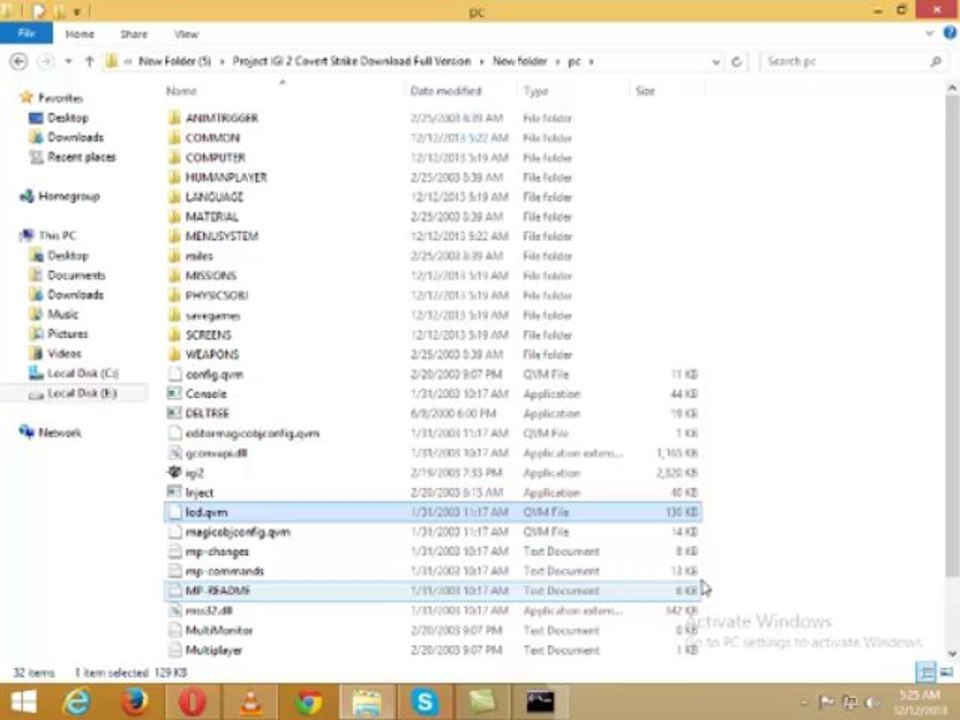Screen dimensions: 960x720
Task: Select the lod.qvm file
Action: pos(433,512)
